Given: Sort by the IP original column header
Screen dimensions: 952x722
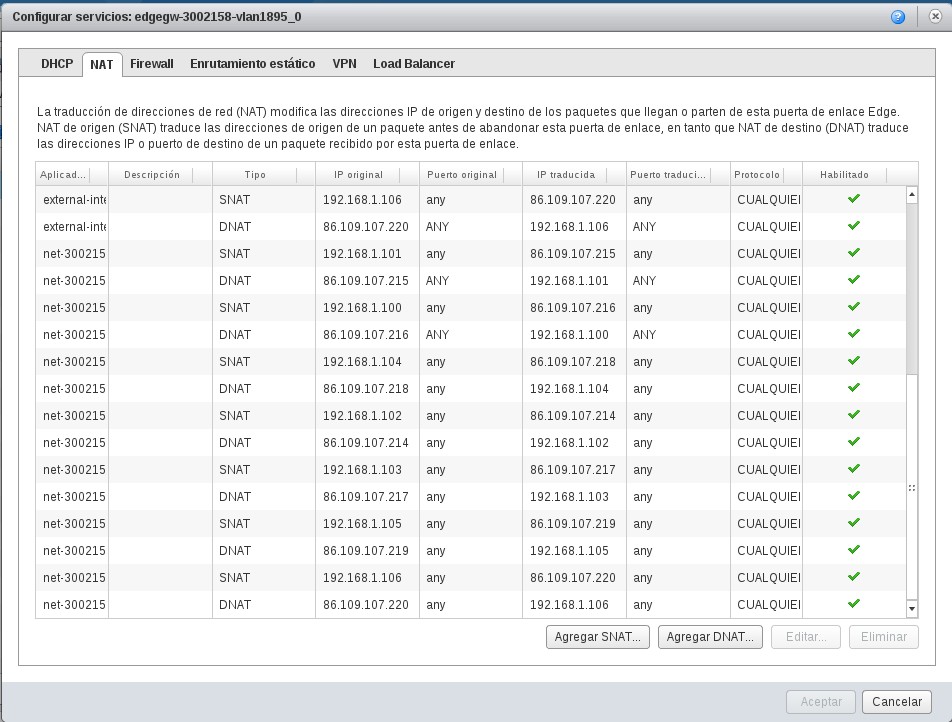Looking at the screenshot, I should pos(358,175).
